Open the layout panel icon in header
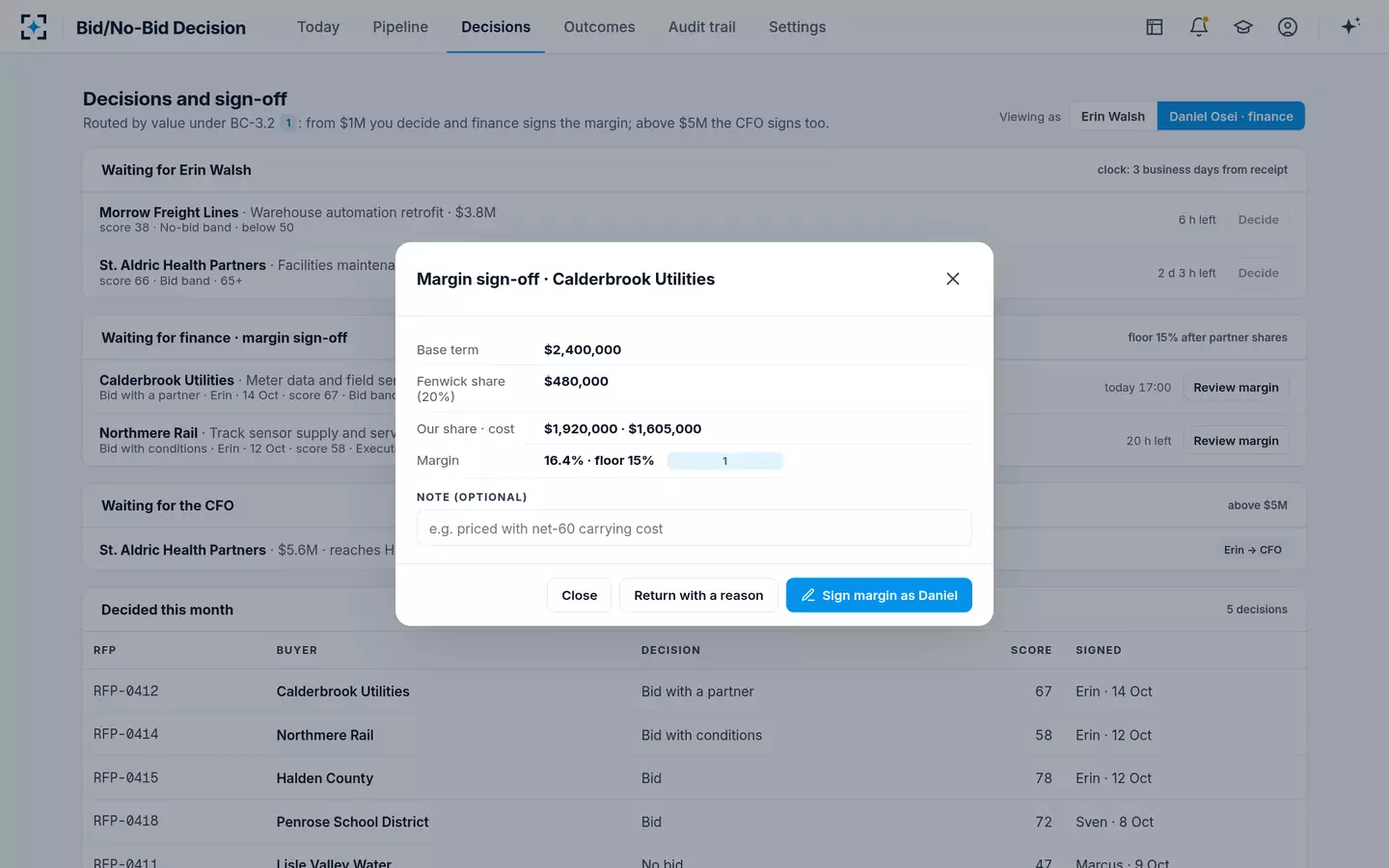The height and width of the screenshot is (868, 1389). point(1155,27)
